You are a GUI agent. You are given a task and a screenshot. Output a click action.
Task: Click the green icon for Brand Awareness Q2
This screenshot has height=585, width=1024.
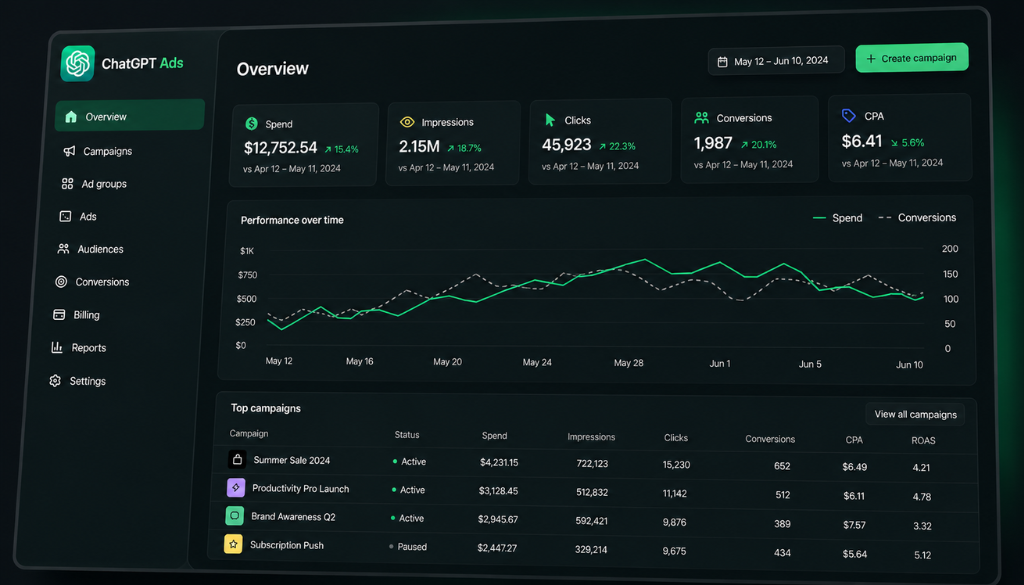point(234,515)
